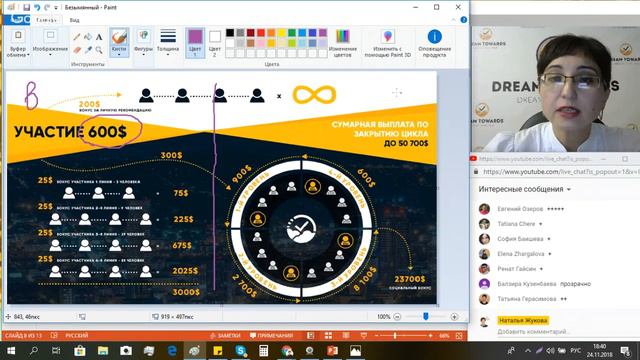Switch to the Вид ribbon tab
The width and height of the screenshot is (640, 360).
pyautogui.click(x=74, y=20)
